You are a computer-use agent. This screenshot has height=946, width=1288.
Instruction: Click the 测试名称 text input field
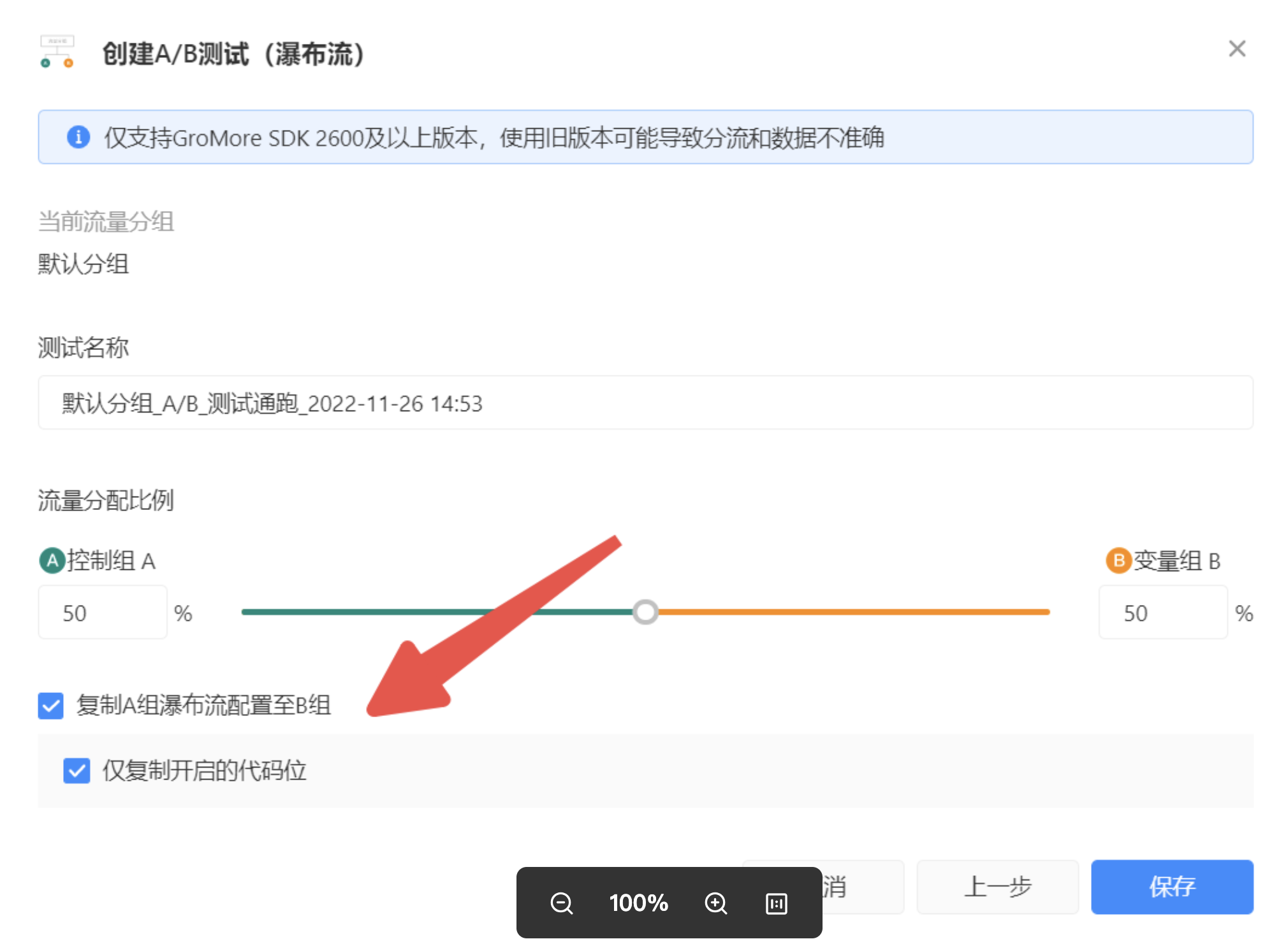645,403
